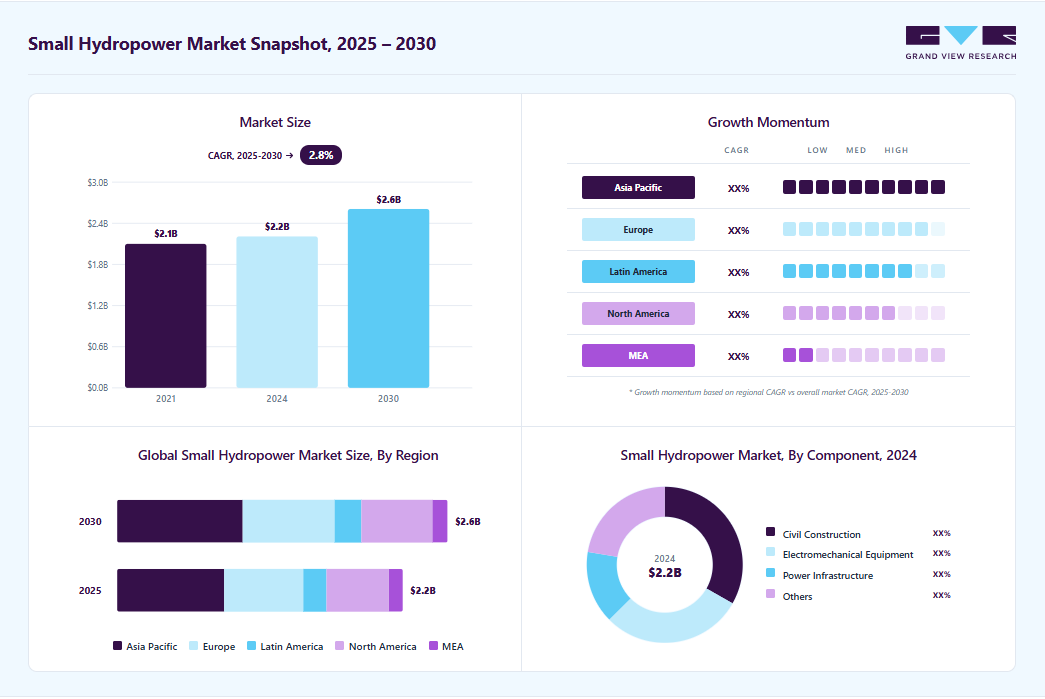1045x699 pixels.
Task: Click the CAGR column header
Action: pyautogui.click(x=736, y=151)
